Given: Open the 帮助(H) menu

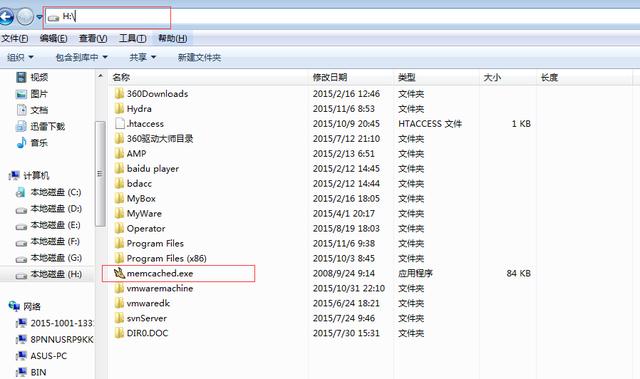Looking at the screenshot, I should tap(173, 38).
